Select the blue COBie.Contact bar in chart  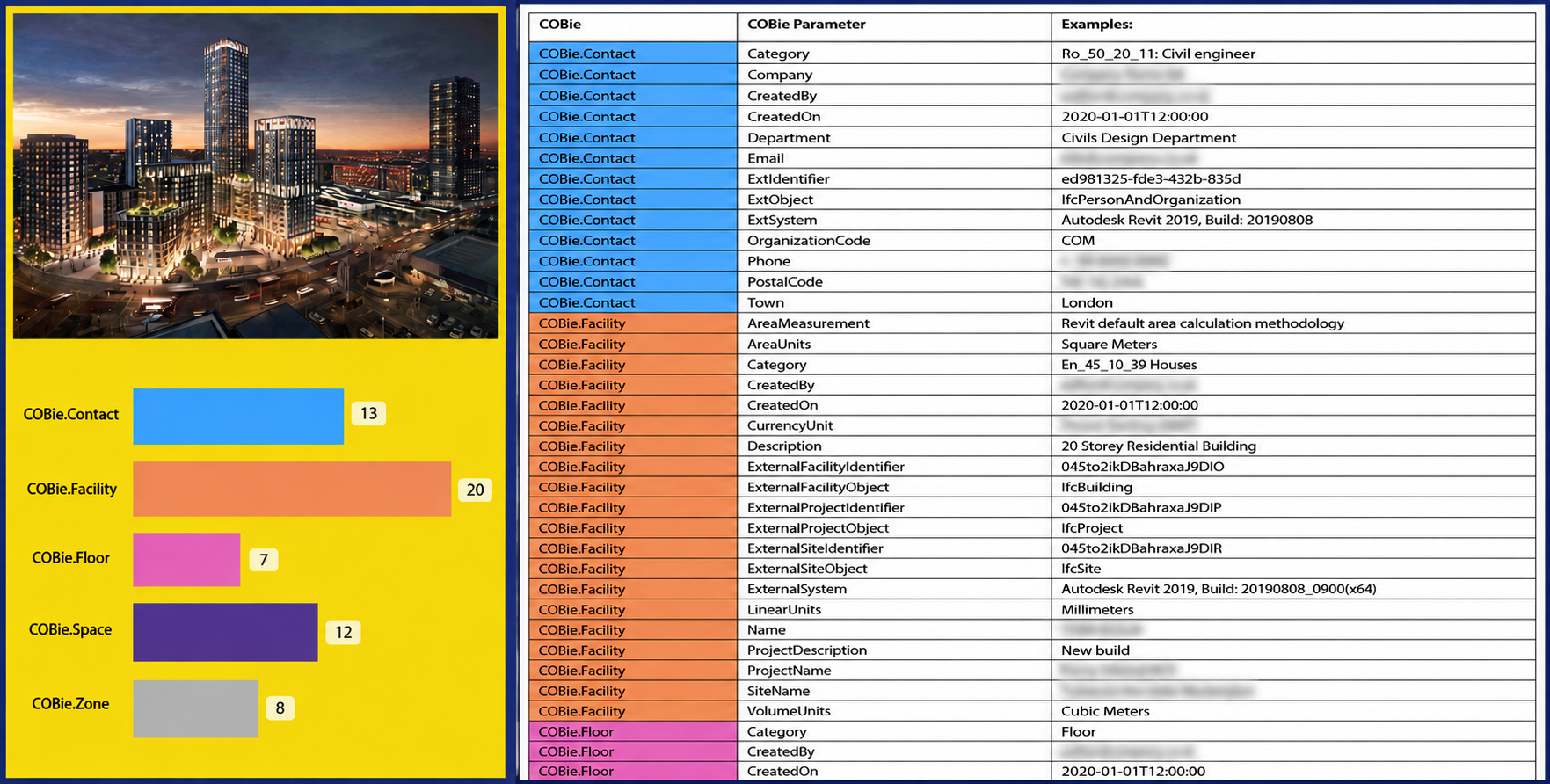click(238, 417)
